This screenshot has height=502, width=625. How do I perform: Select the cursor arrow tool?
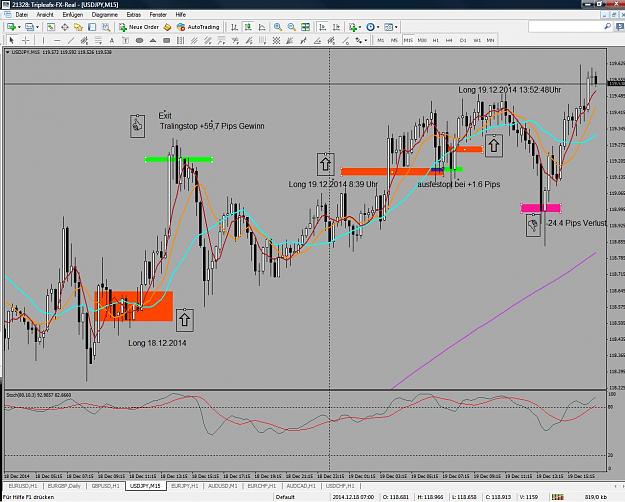coord(11,40)
